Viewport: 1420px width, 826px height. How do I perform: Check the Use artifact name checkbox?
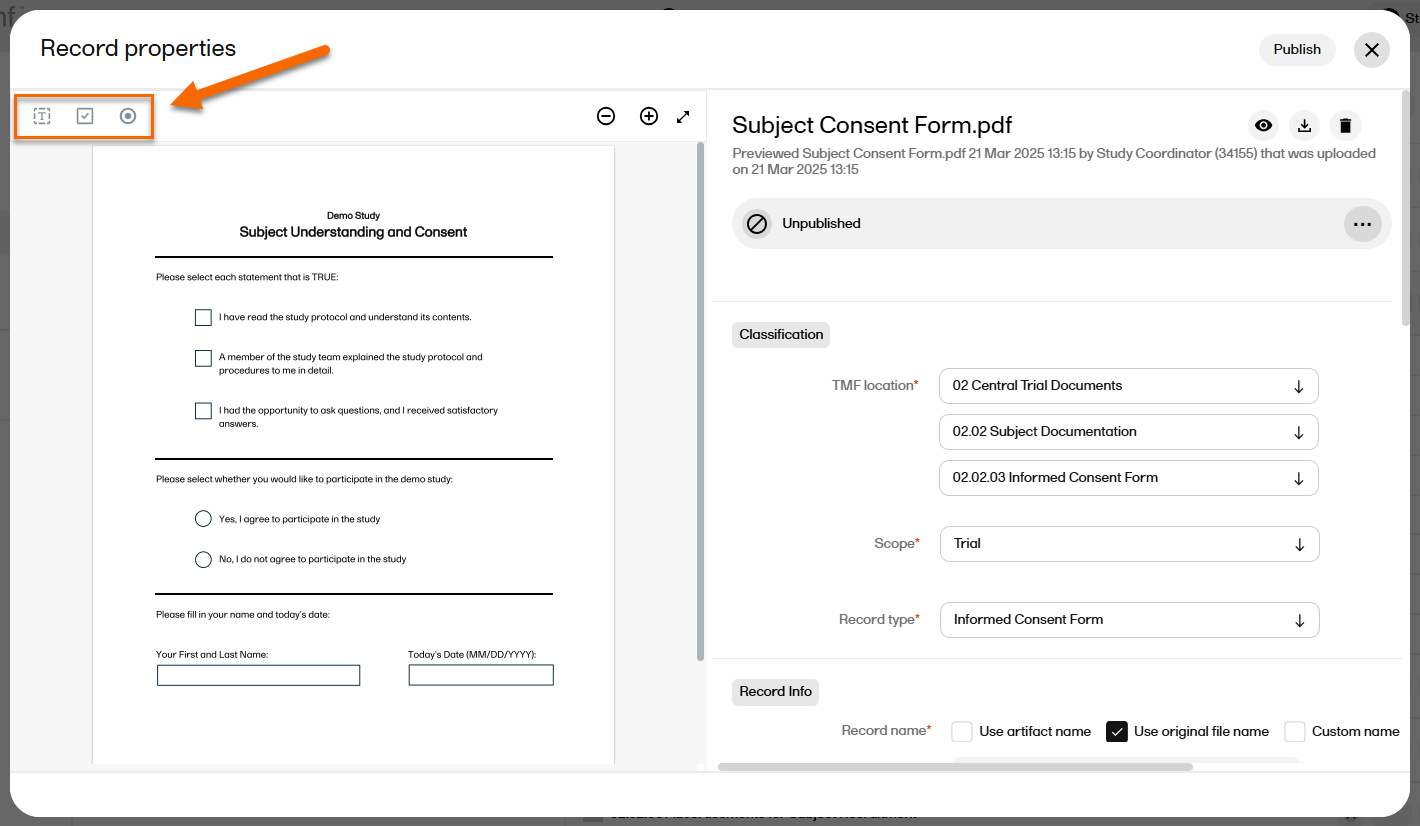(x=962, y=732)
